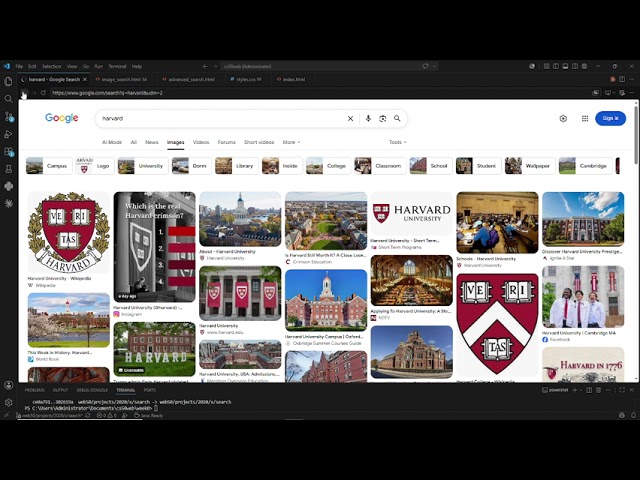Click the Google logo
The width and height of the screenshot is (640, 480).
tap(62, 118)
